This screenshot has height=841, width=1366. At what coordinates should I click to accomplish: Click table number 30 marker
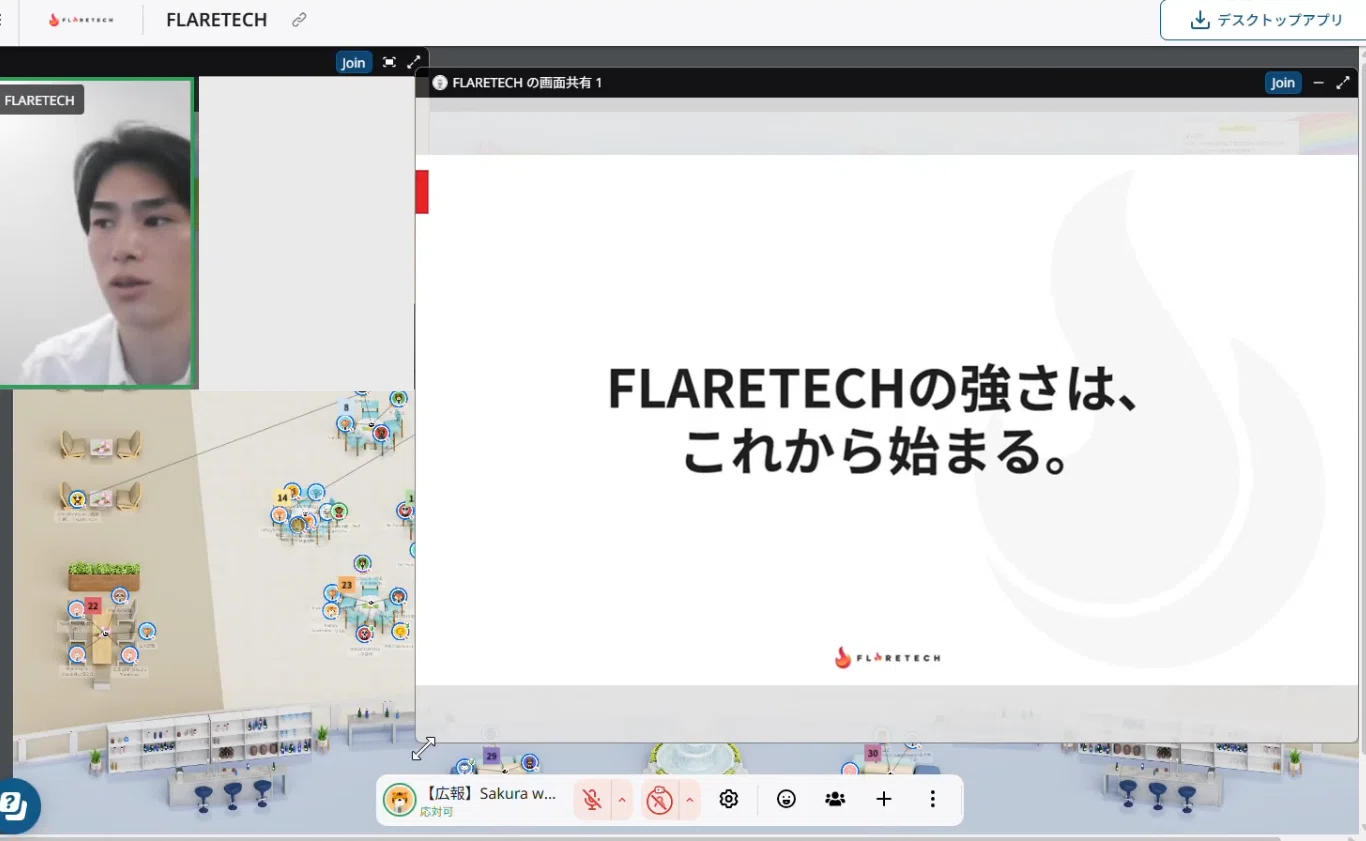tap(873, 753)
